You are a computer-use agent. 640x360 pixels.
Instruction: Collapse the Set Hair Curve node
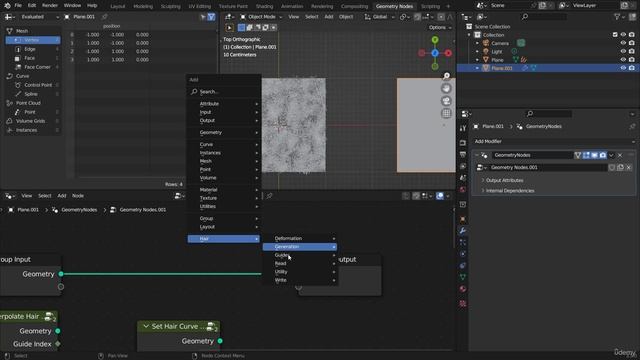point(146,326)
